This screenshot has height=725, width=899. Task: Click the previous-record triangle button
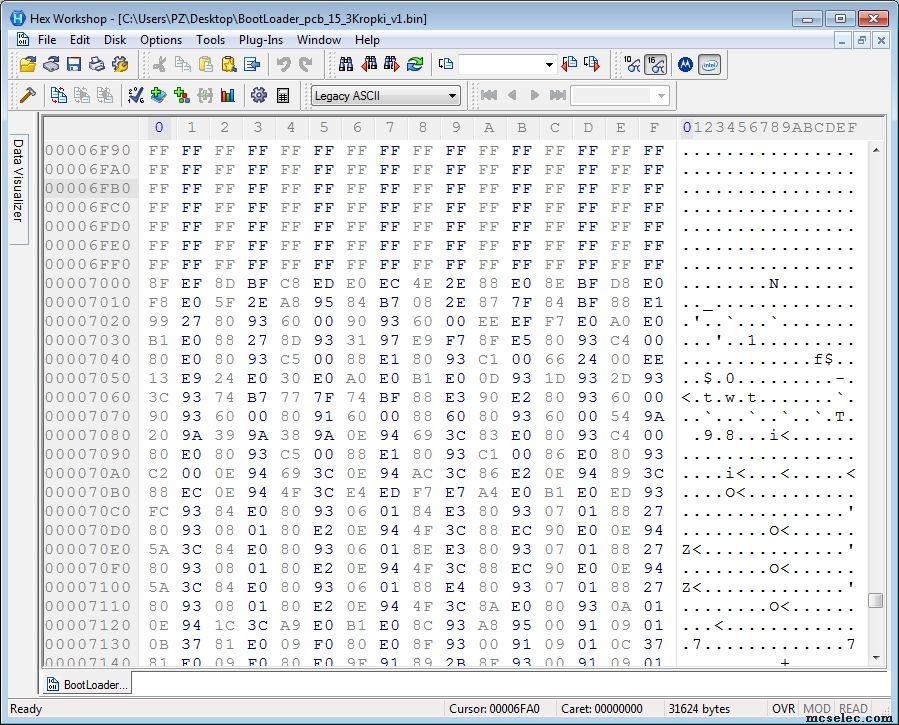coord(512,95)
